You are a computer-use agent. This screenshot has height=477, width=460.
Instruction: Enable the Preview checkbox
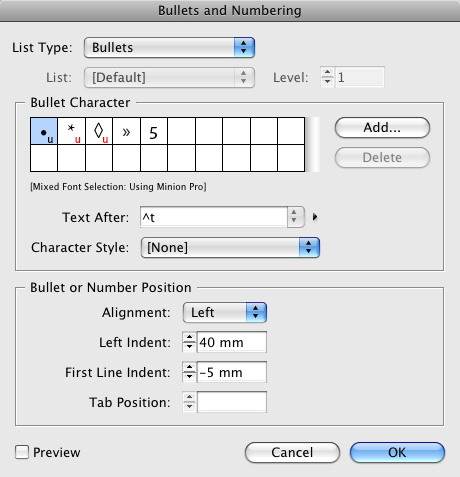point(22,452)
